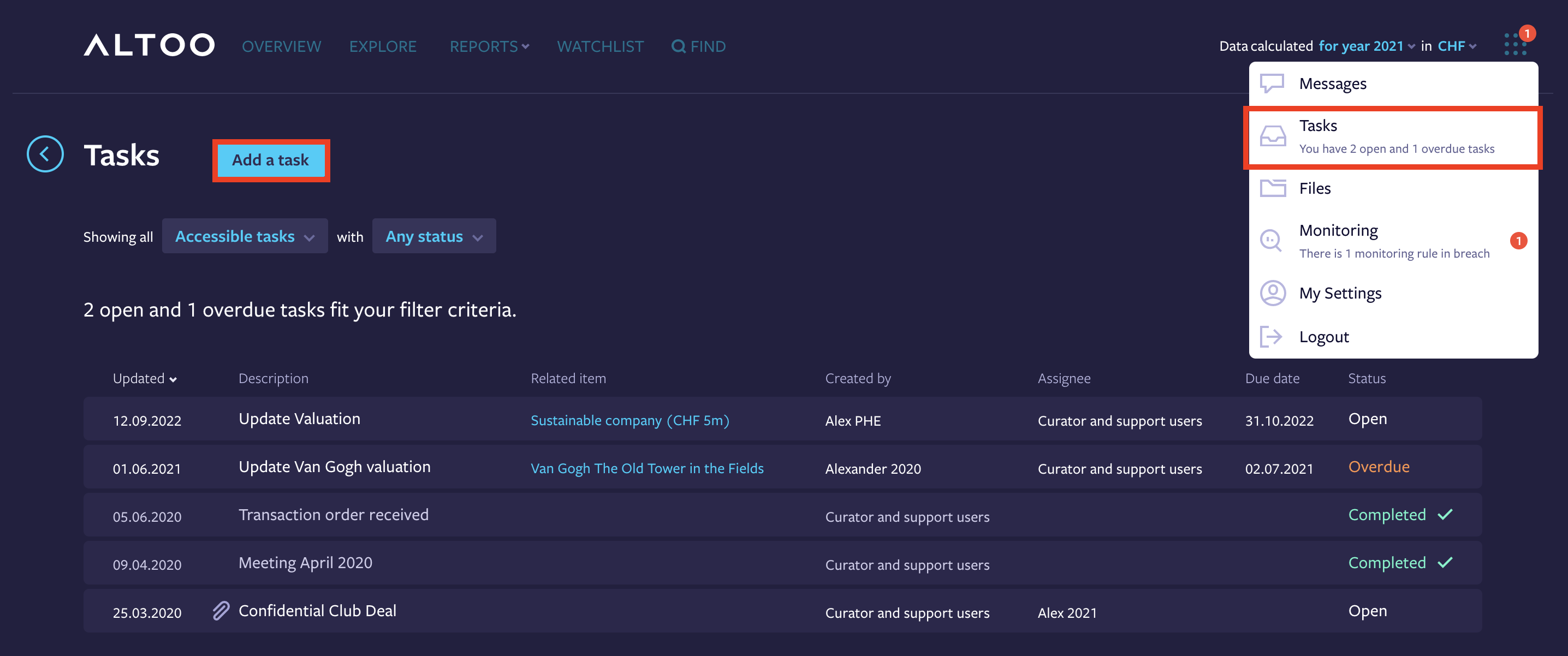Click the Tasks inbox tray icon
This screenshot has height=656, width=1568.
tap(1272, 136)
